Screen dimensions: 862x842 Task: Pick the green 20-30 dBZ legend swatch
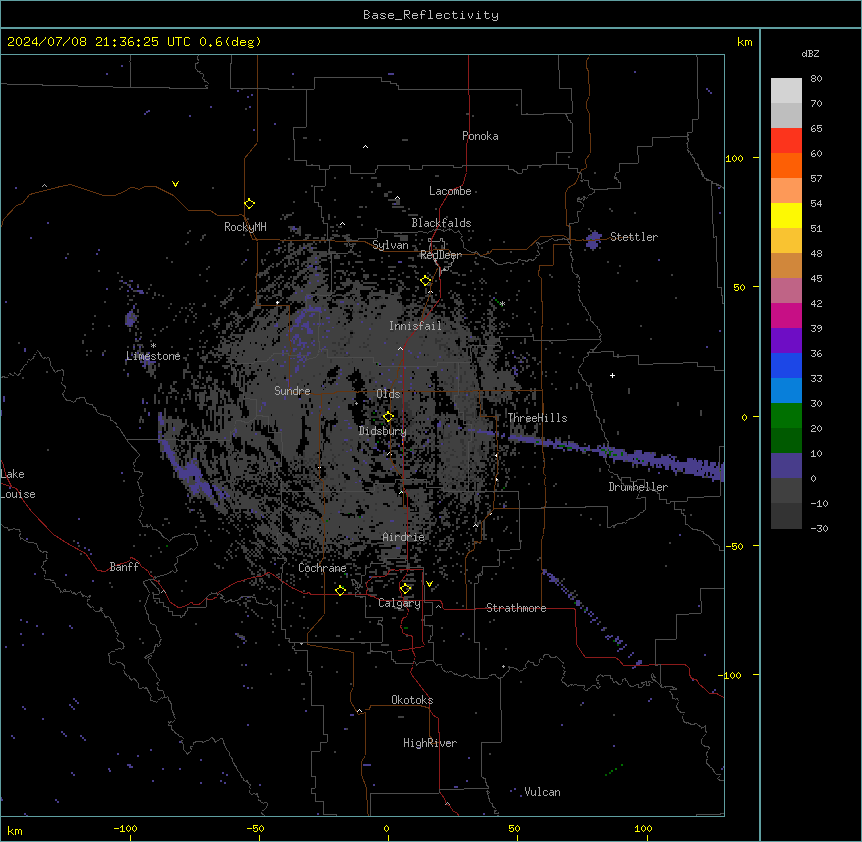point(786,416)
